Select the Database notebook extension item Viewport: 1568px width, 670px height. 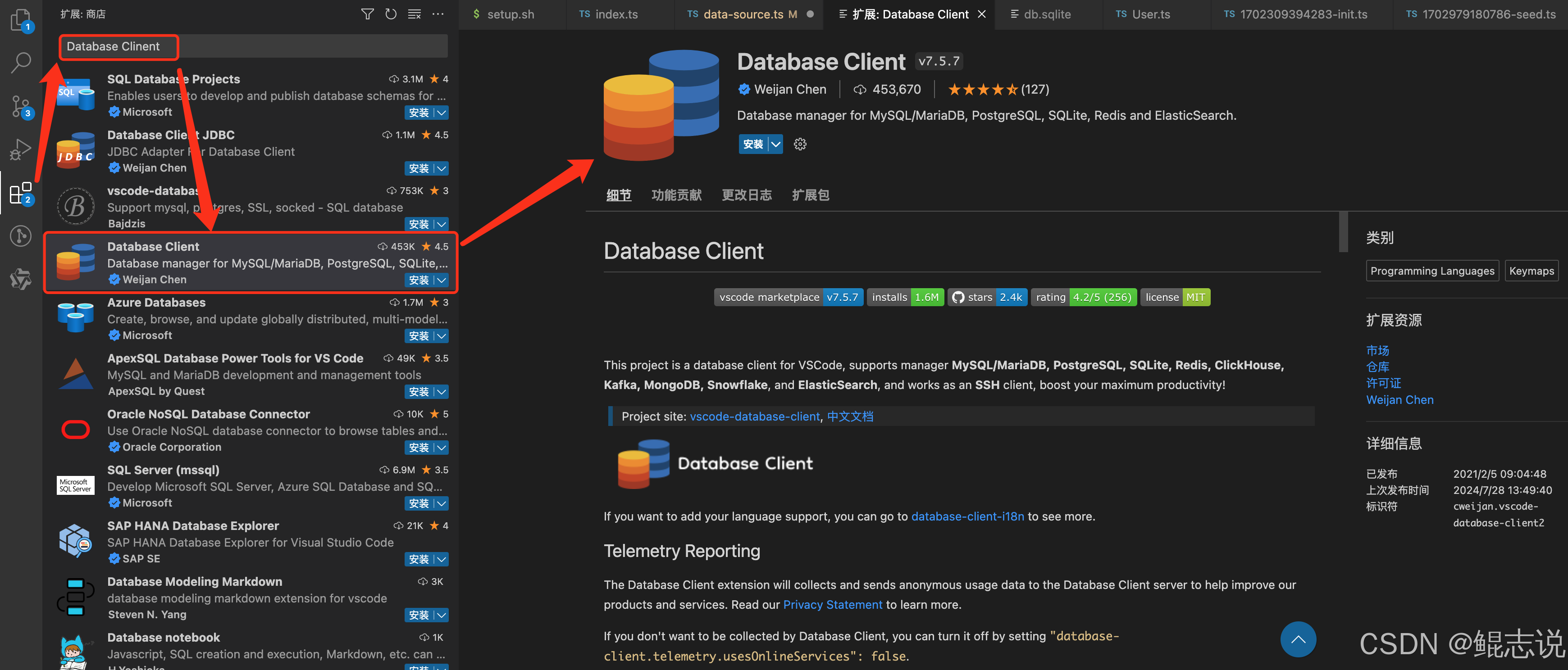[x=251, y=650]
